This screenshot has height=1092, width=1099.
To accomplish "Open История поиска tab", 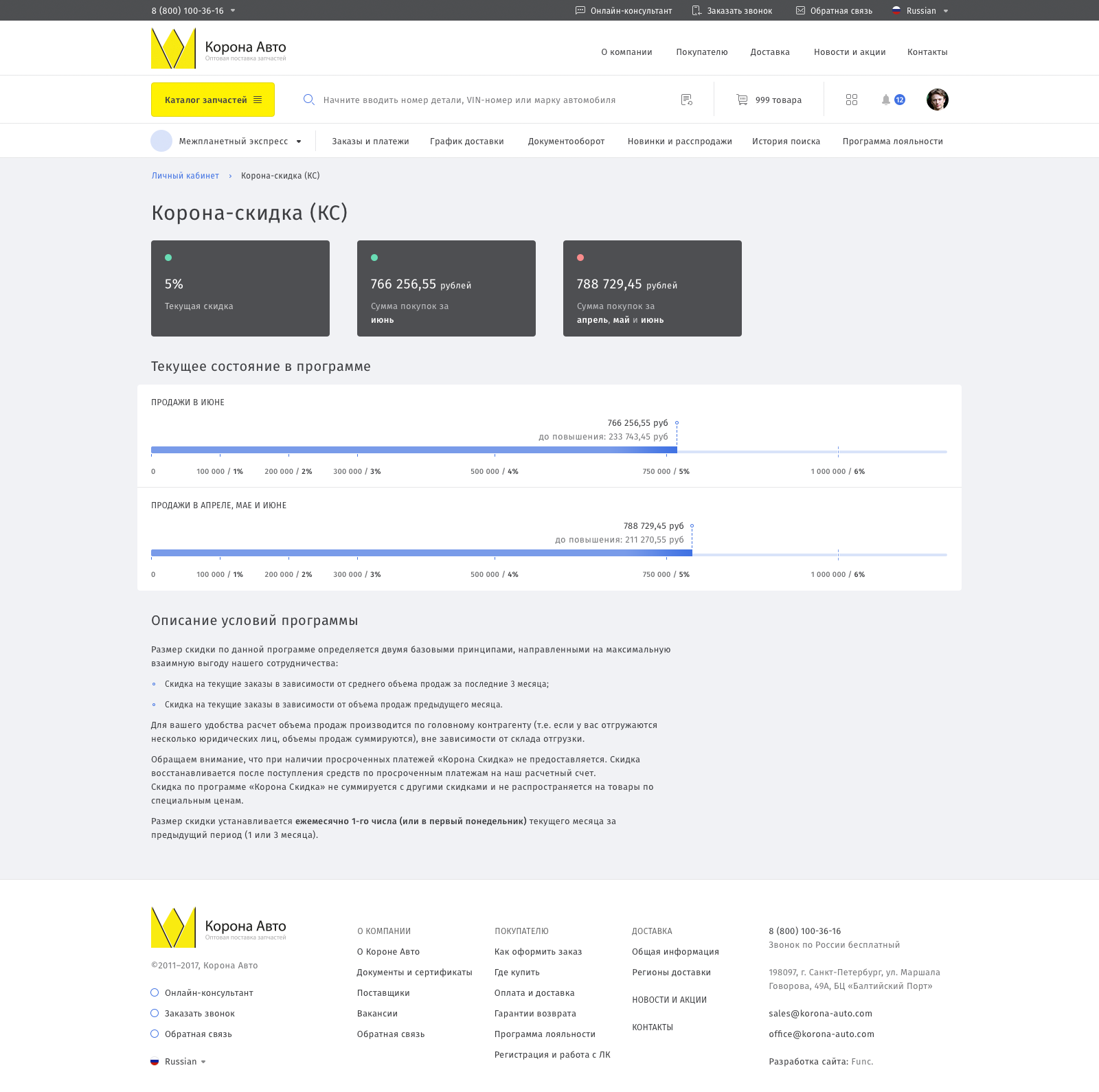I will 786,141.
